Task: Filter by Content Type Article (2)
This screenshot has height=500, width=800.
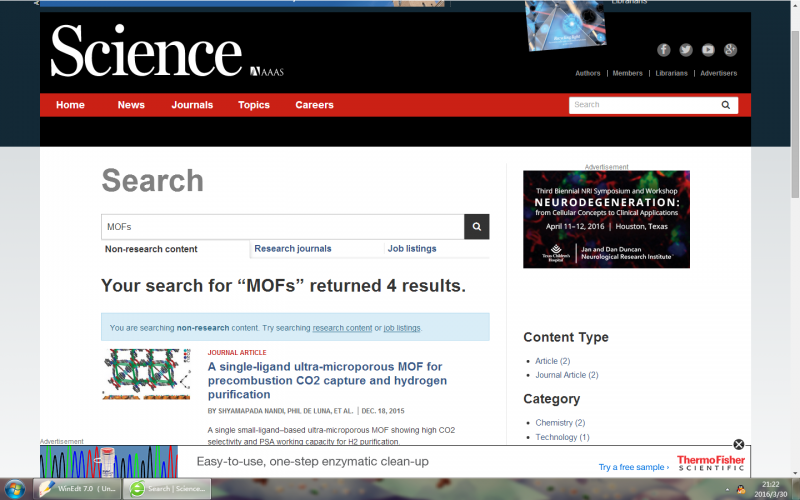Action: point(553,361)
